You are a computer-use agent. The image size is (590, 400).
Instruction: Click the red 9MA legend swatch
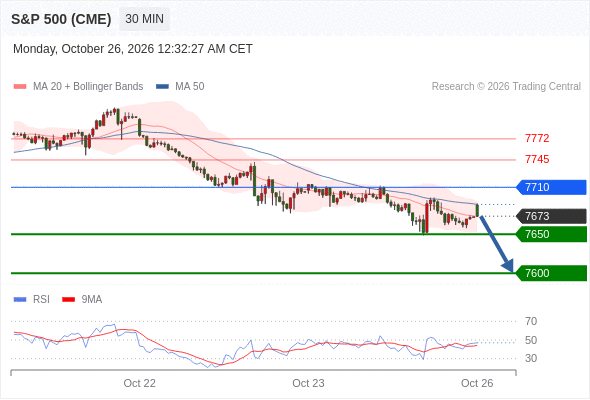coord(68,300)
